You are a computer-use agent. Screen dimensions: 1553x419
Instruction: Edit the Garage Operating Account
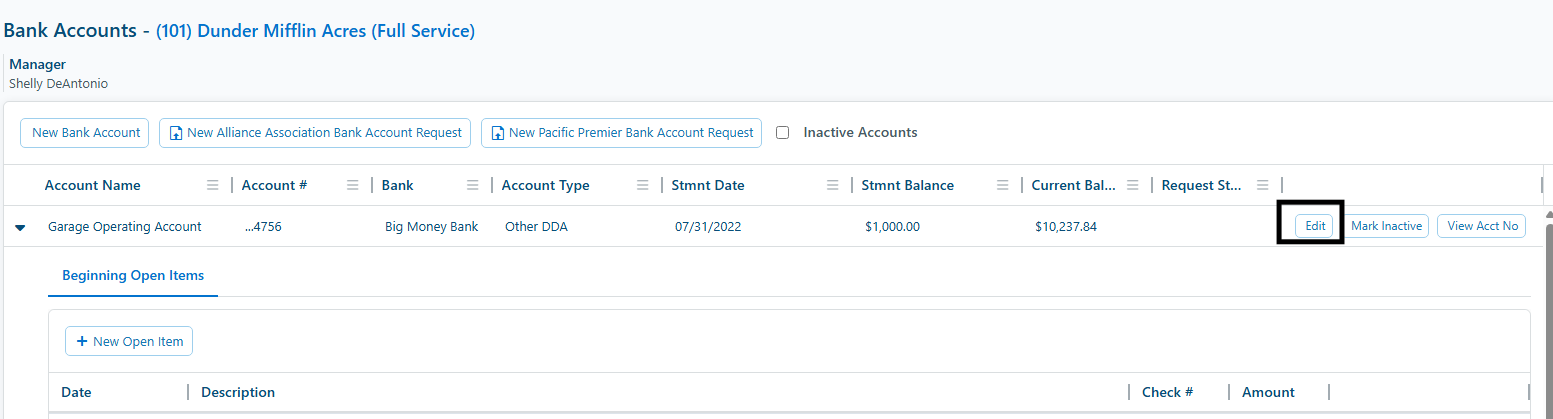tap(1315, 226)
